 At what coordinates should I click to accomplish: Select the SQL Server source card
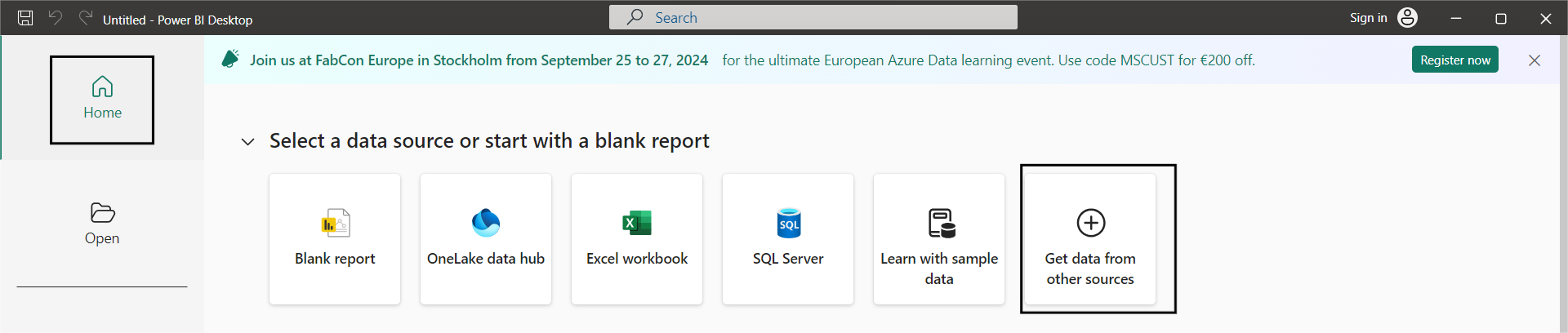[x=788, y=239]
